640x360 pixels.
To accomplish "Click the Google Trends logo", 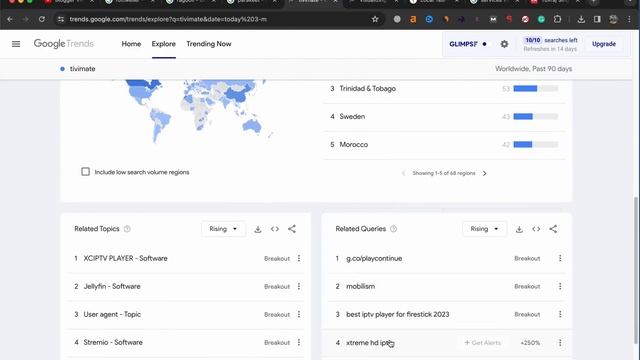I will click(64, 44).
